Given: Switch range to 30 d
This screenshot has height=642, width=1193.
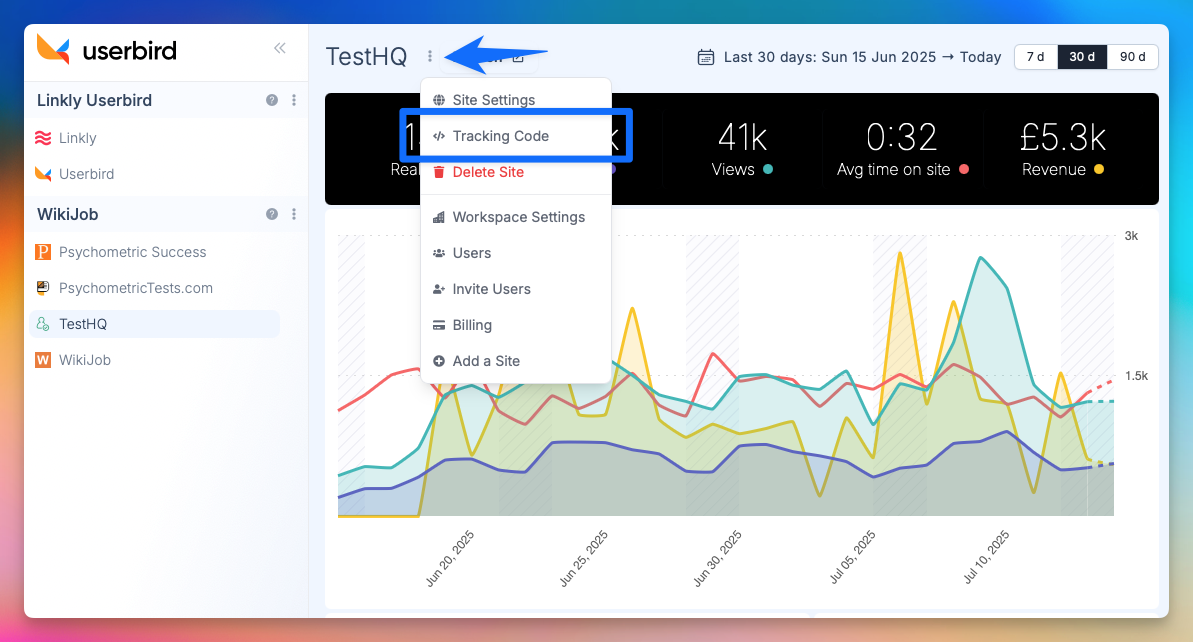Looking at the screenshot, I should click(x=1082, y=57).
